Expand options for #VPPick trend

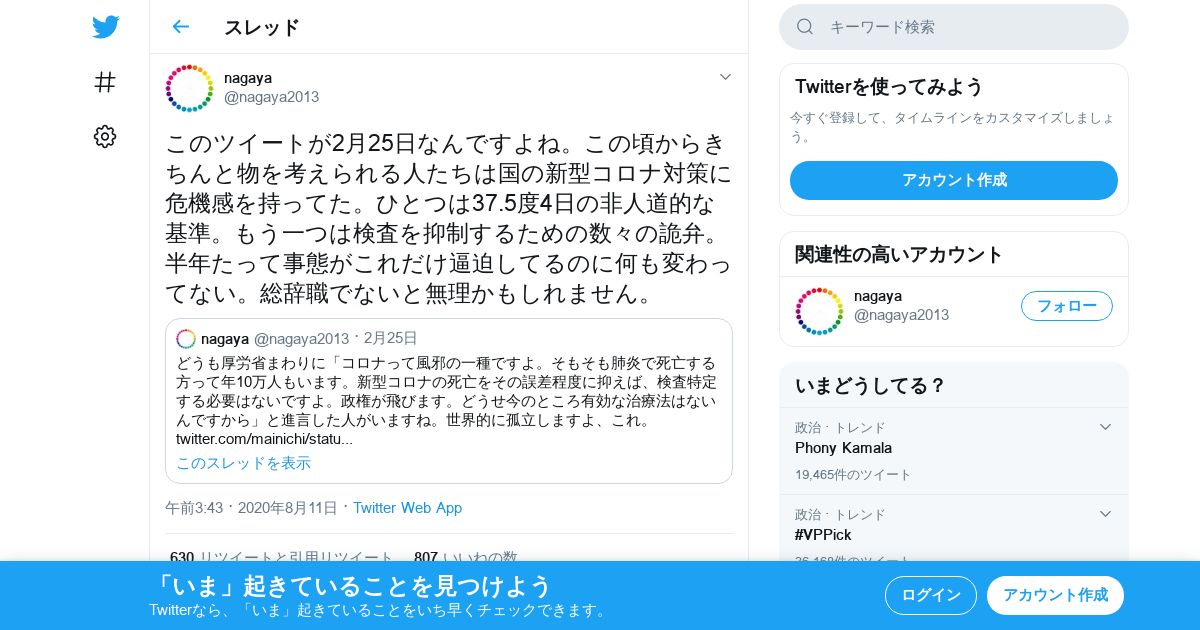[1105, 514]
